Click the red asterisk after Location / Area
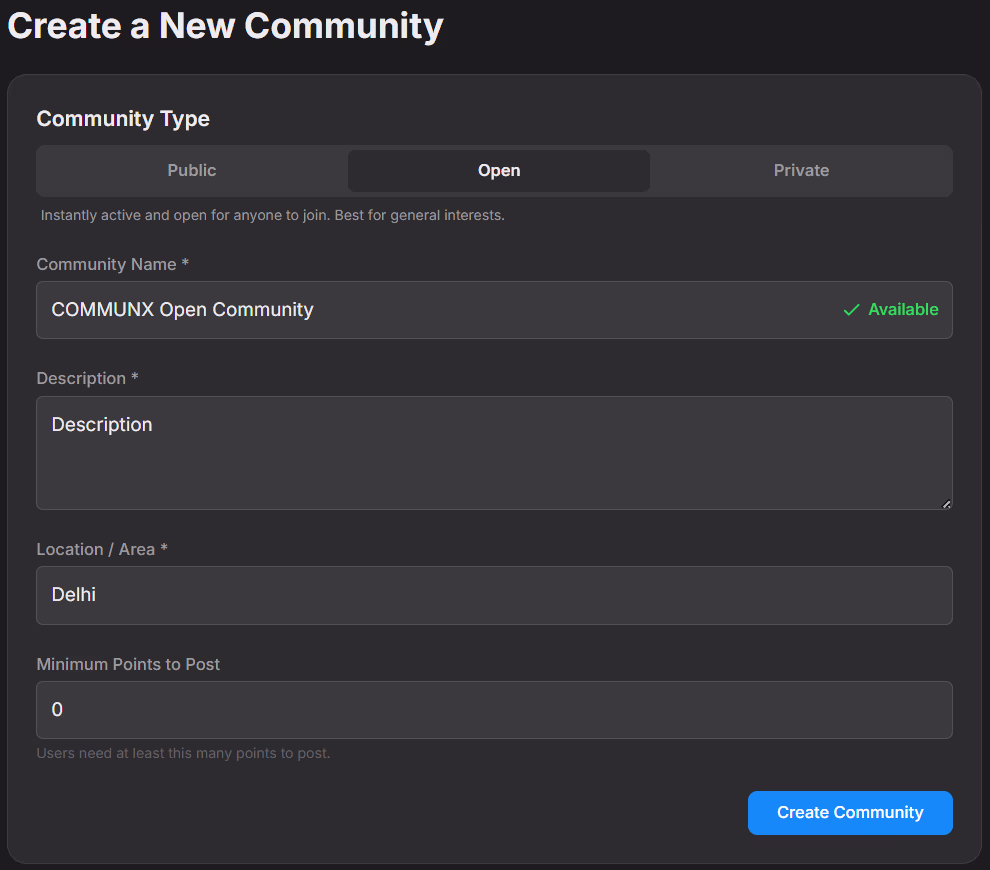990x870 pixels. (x=164, y=549)
